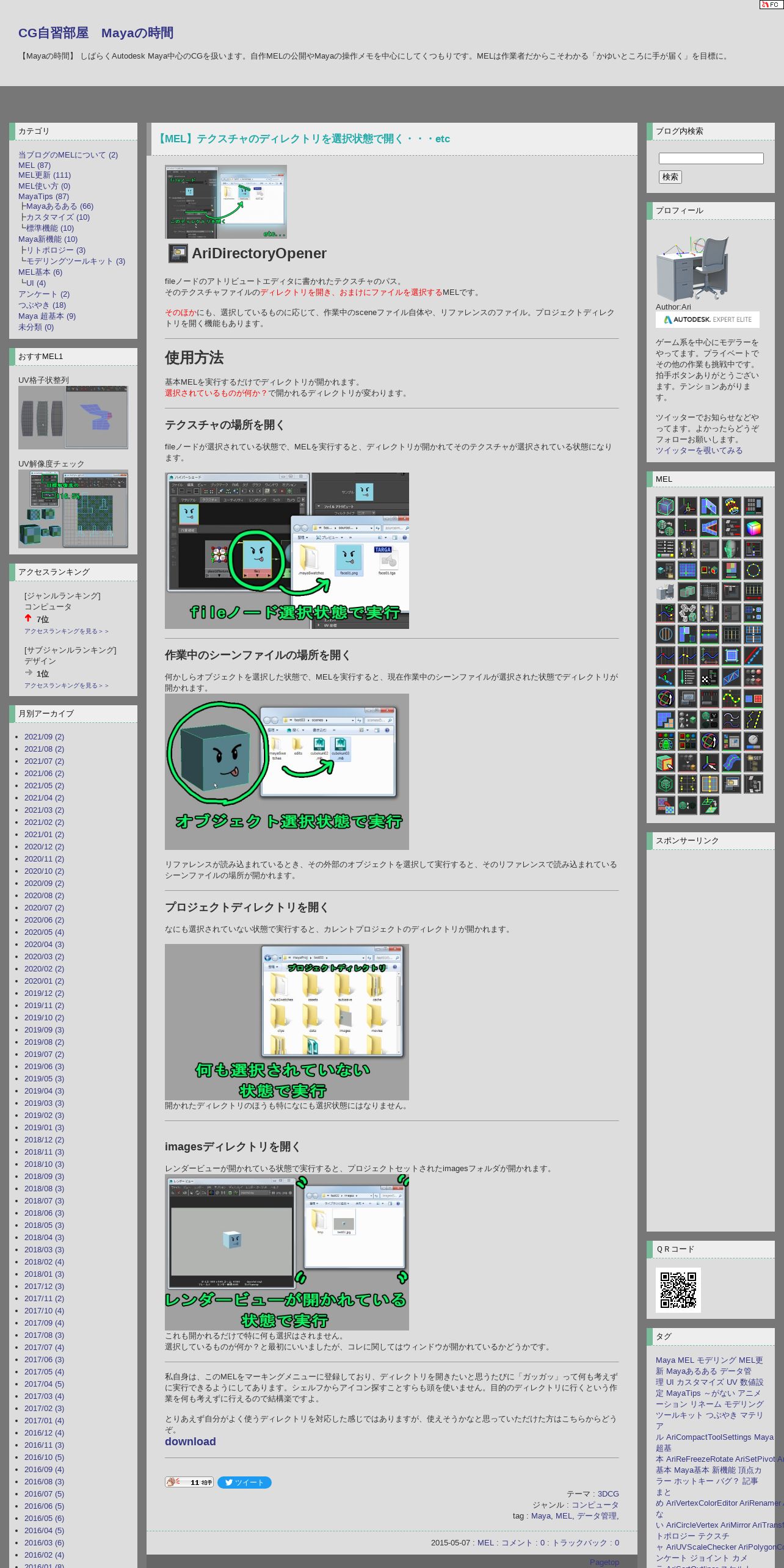Viewport: 784px width, 1568px height.
Task: Click the FC icon at top right corner
Action: (x=771, y=5)
